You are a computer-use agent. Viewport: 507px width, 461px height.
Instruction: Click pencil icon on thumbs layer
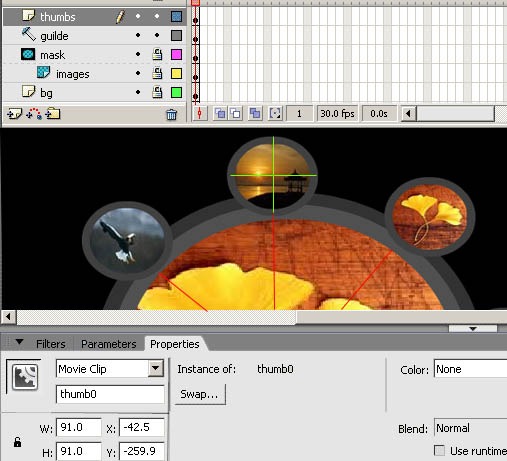point(120,17)
